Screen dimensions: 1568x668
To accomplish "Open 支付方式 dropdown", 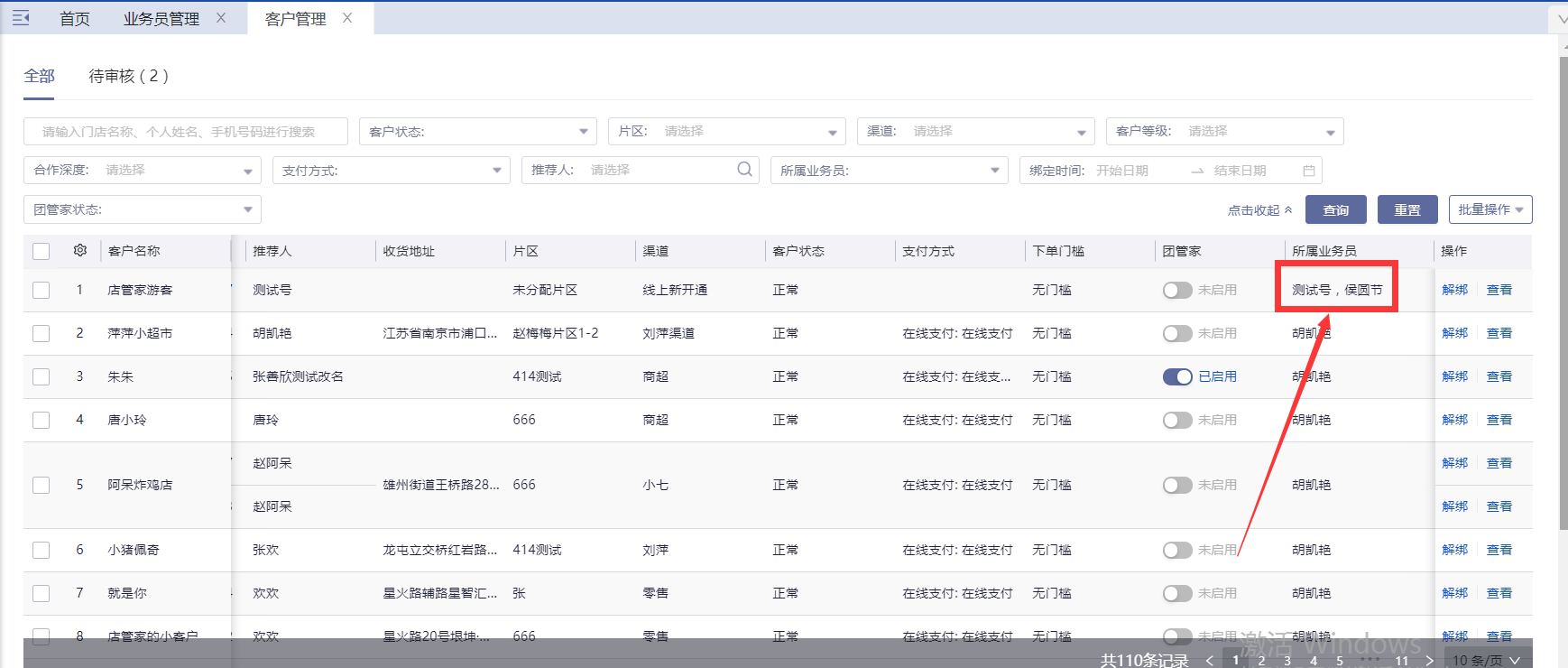I will [392, 170].
